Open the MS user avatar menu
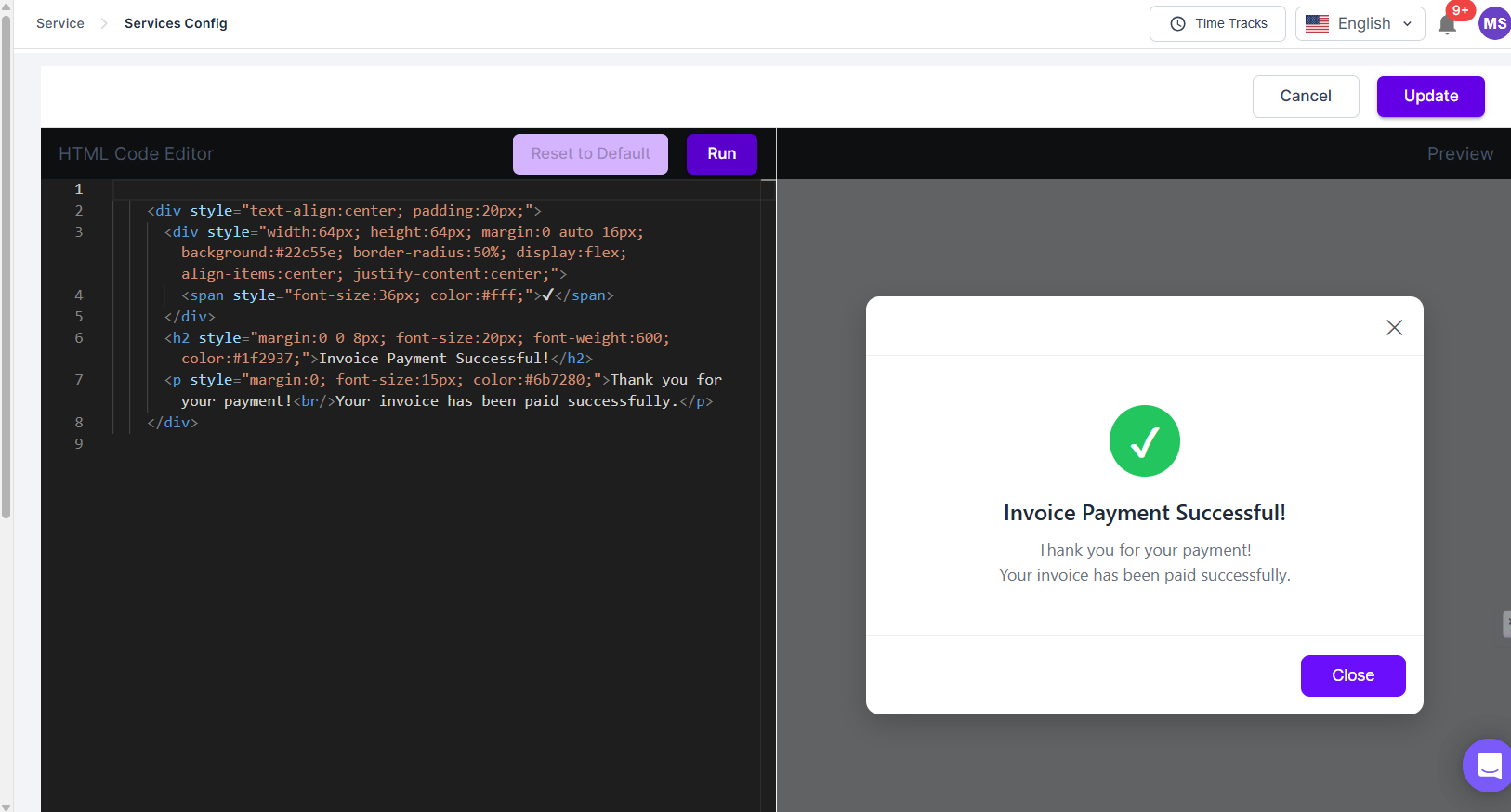The image size is (1511, 812). coord(1494,23)
